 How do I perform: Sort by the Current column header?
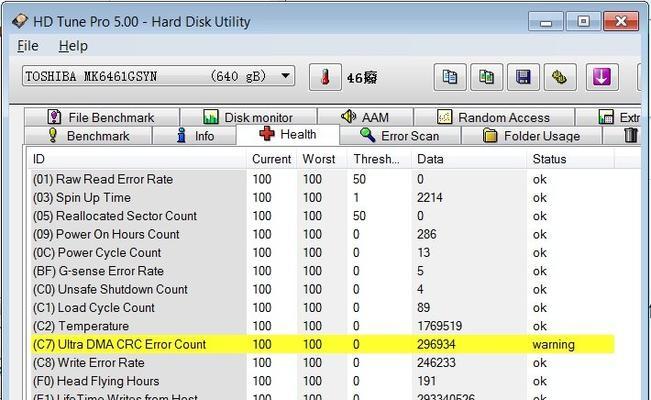pos(272,159)
